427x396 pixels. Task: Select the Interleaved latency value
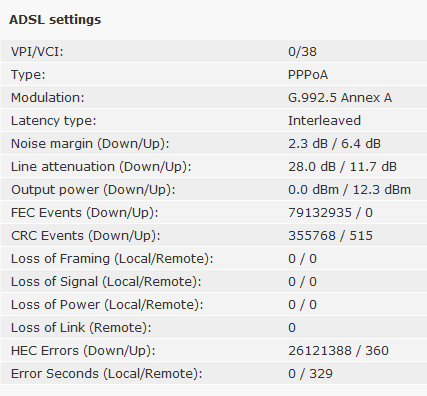point(324,121)
